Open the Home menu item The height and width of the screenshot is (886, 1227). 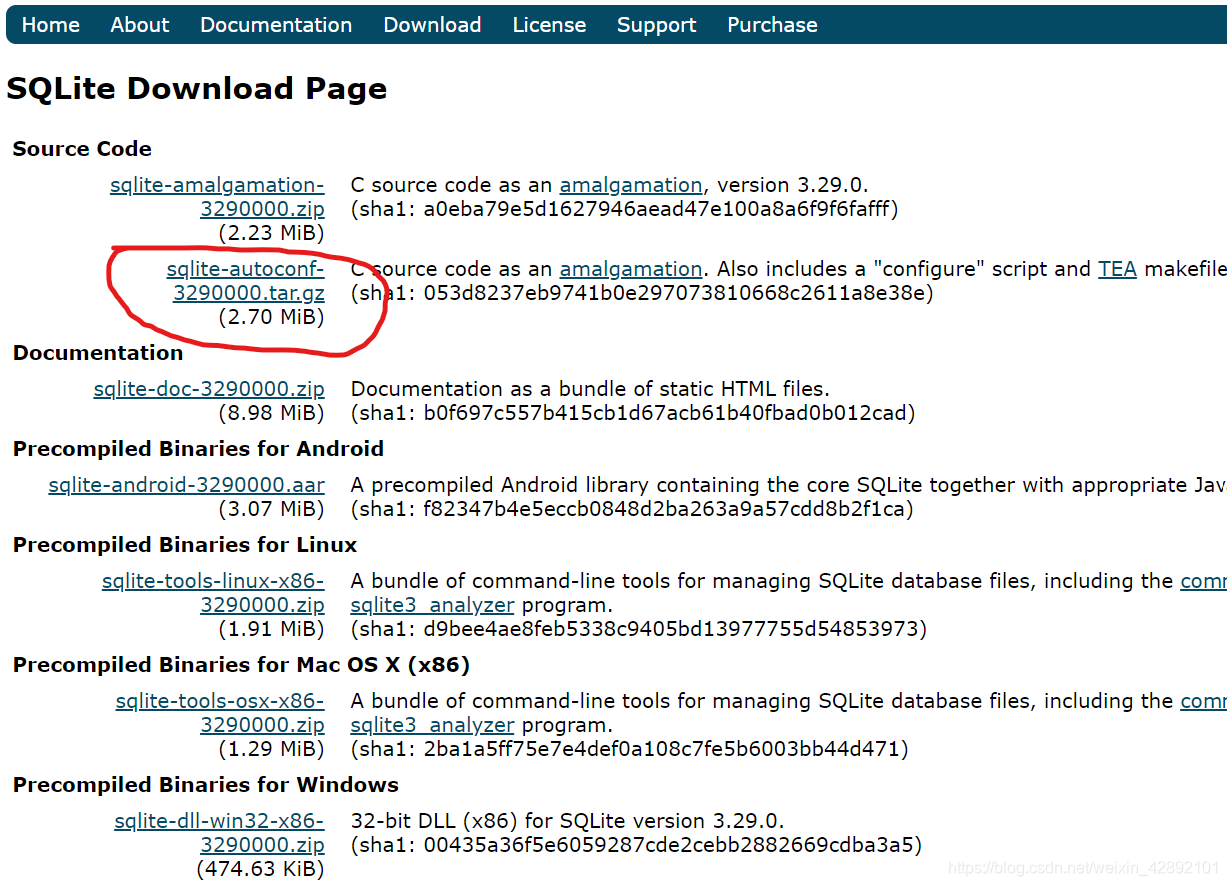click(51, 25)
